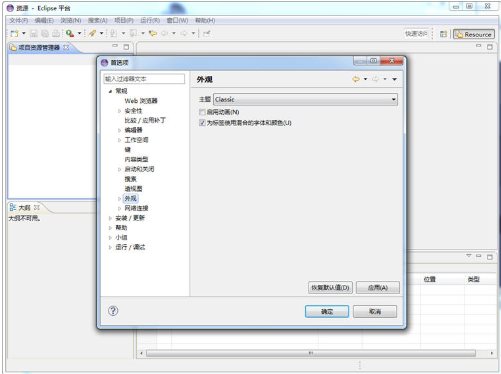Image resolution: width=501 pixels, height=374 pixels.
Task: Expand the 安装 / 更新 tree node
Action: 110,218
